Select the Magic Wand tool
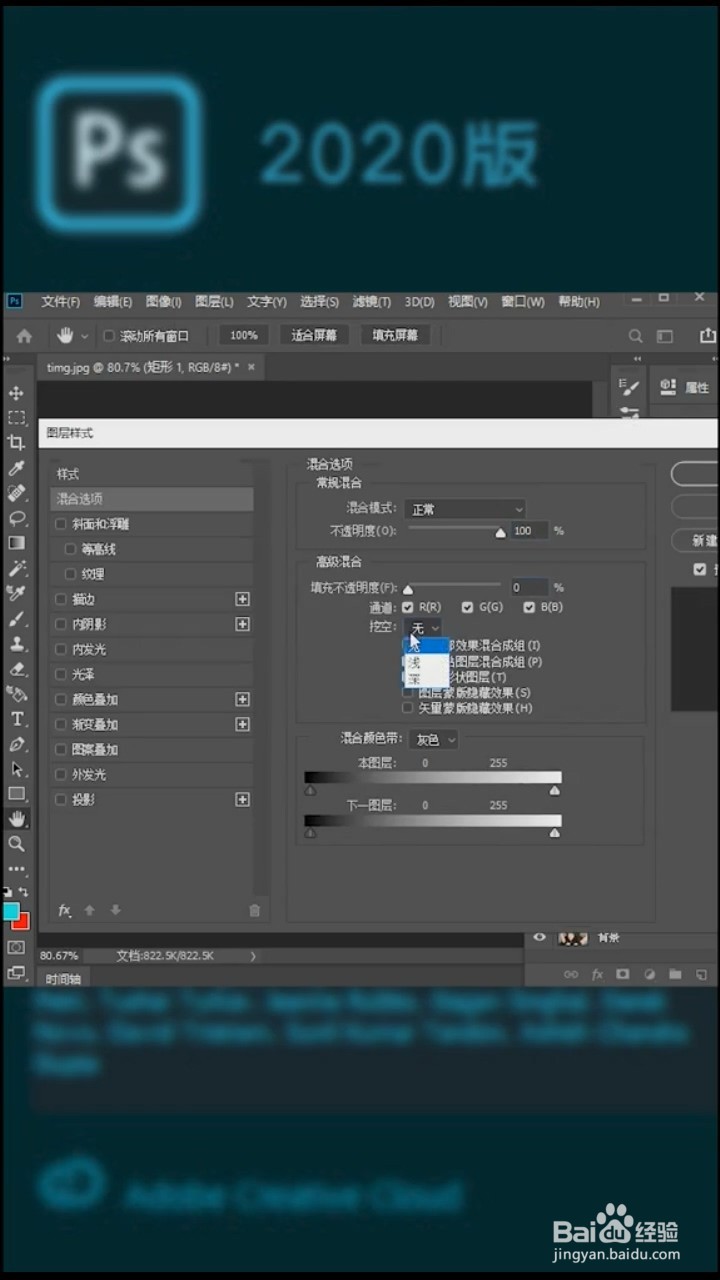720x1280 pixels. (x=16, y=568)
